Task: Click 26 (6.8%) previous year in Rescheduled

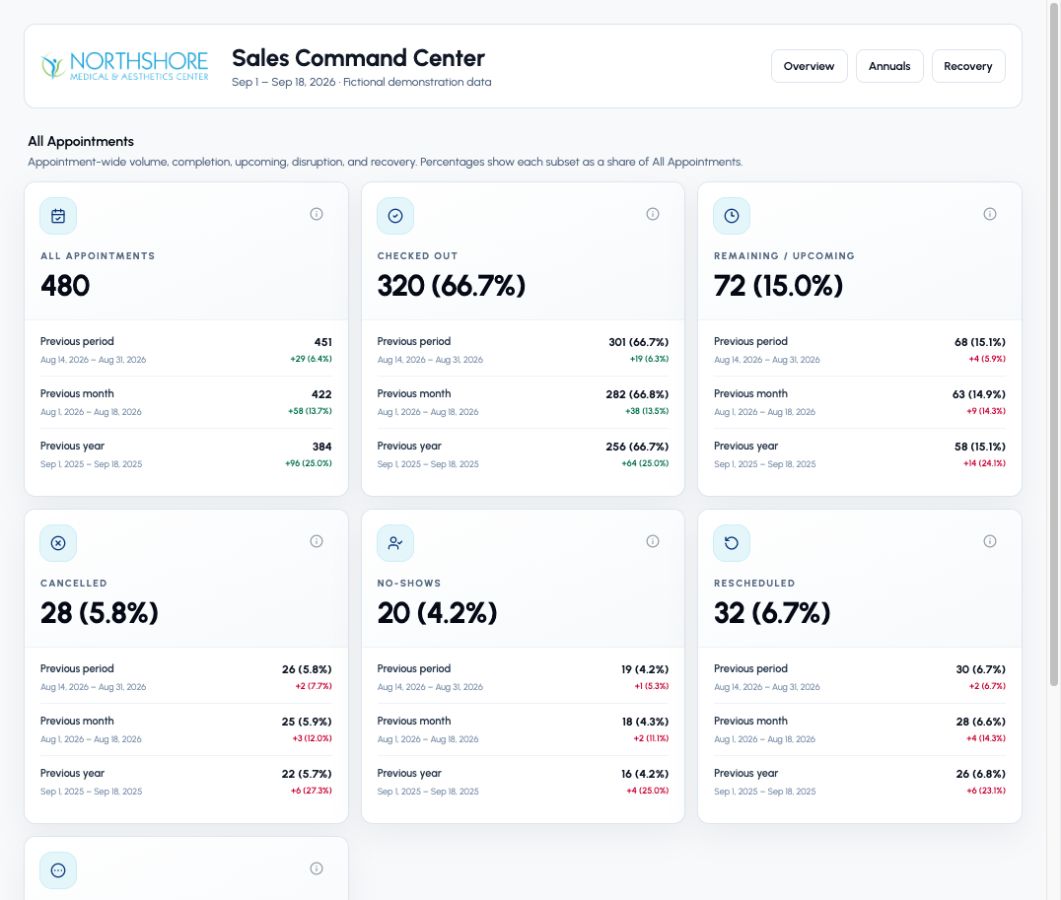Action: 980,774
